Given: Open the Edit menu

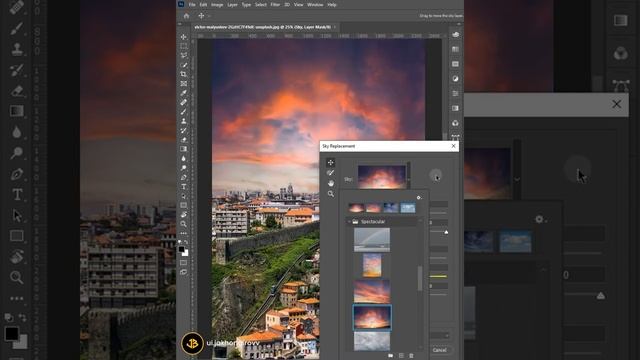Looking at the screenshot, I should [x=203, y=5].
